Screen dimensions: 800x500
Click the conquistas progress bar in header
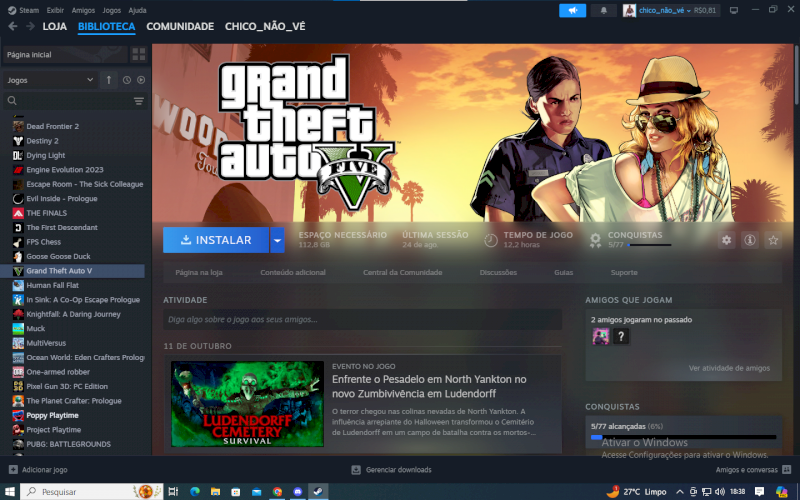[649, 245]
